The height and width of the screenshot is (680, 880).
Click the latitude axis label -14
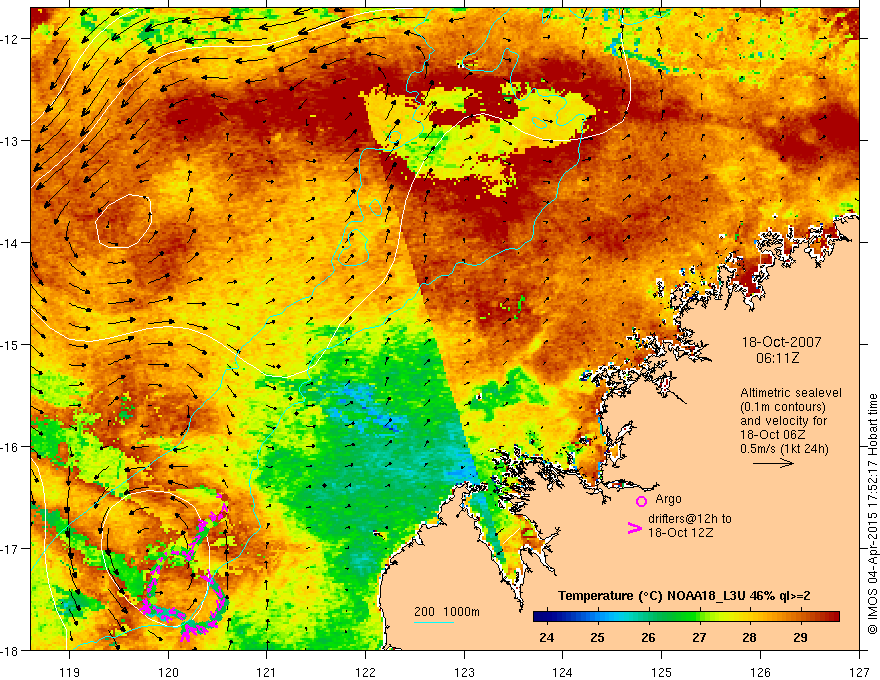pos(10,242)
